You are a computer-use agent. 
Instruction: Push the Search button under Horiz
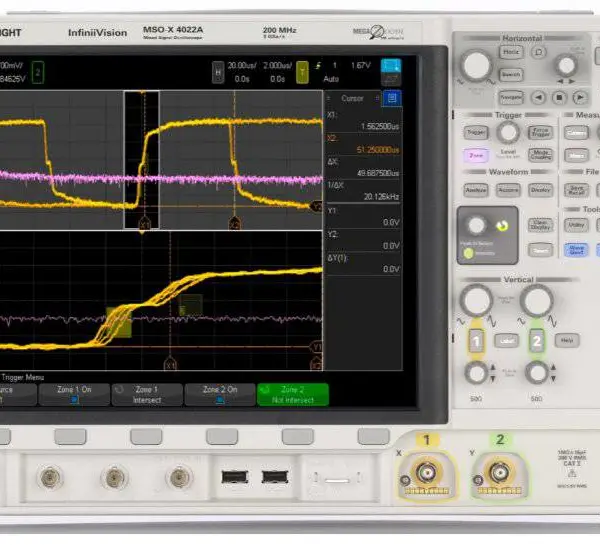click(x=511, y=74)
